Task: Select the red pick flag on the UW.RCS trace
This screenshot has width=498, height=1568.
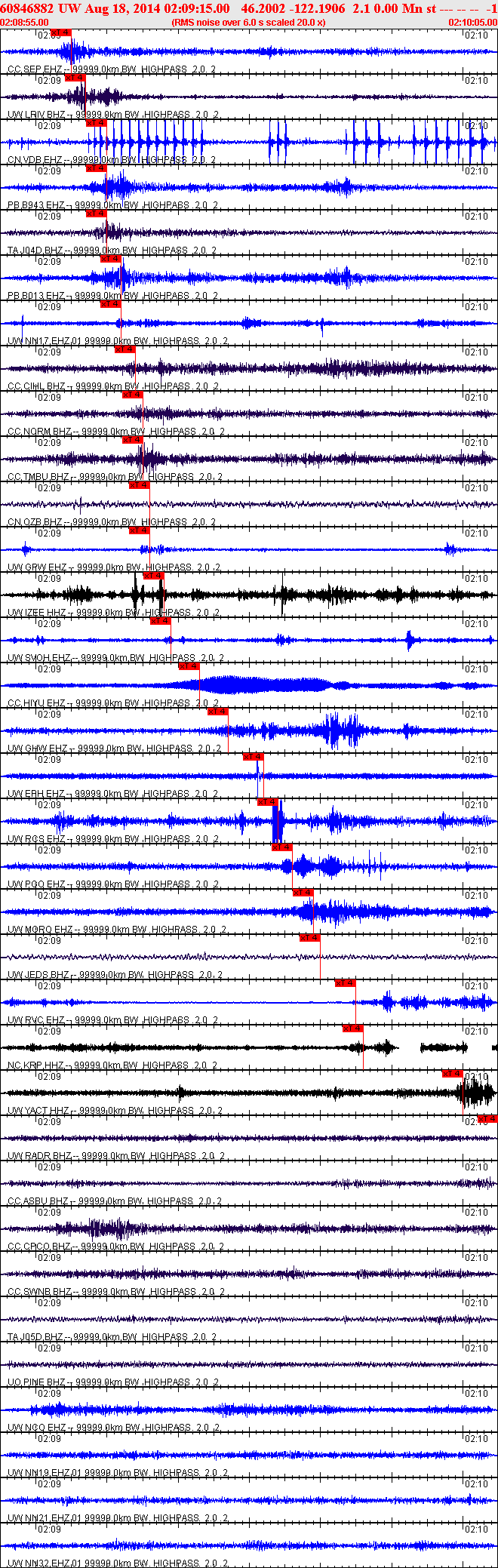Action: [x=267, y=802]
